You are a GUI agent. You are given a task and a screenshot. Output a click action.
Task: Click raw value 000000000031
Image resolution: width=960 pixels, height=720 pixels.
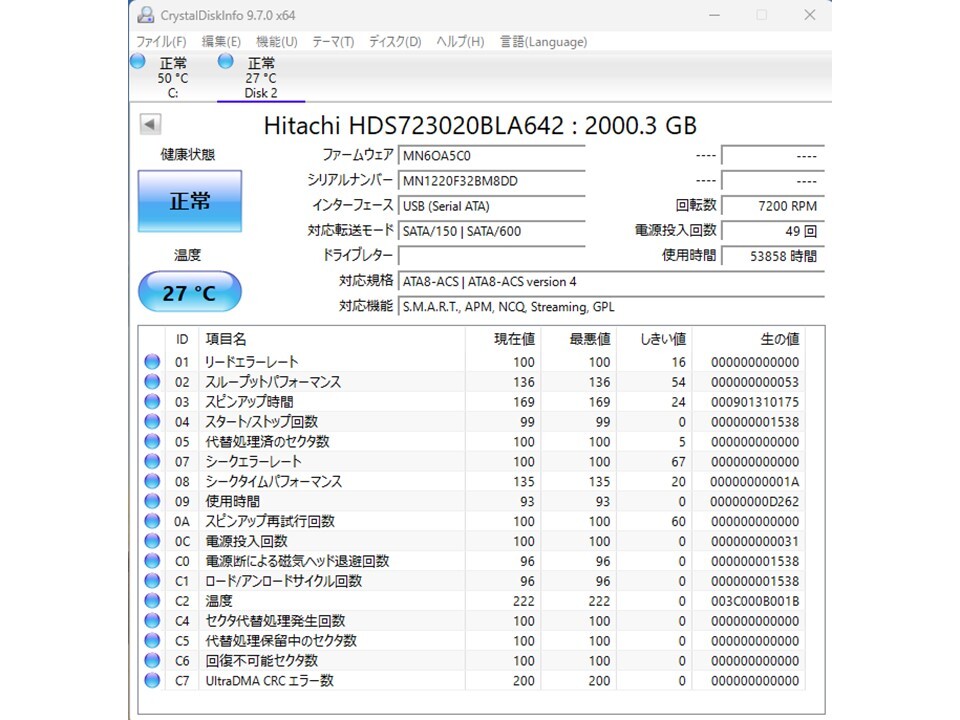(x=755, y=541)
